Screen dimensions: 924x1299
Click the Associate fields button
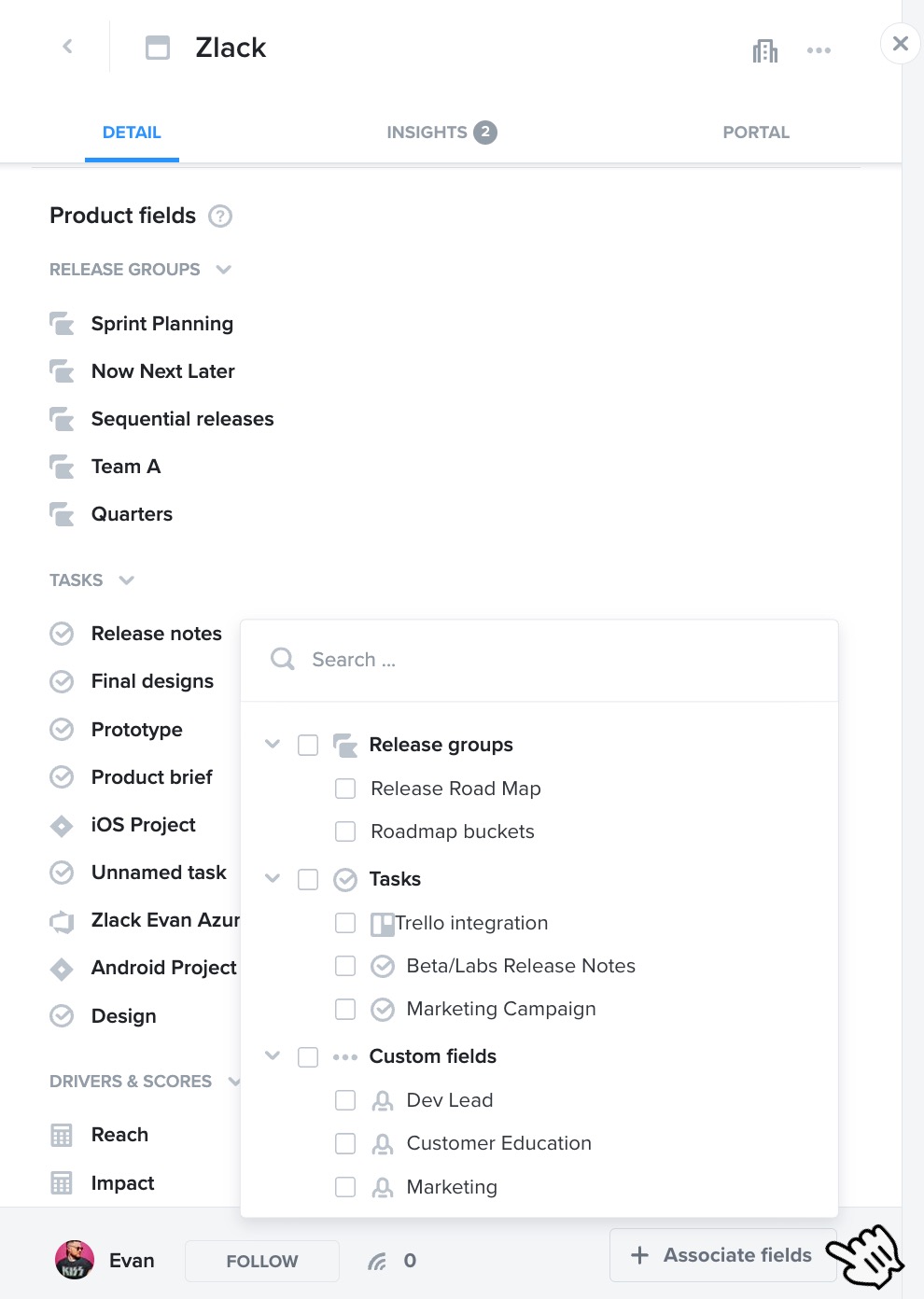(722, 1255)
